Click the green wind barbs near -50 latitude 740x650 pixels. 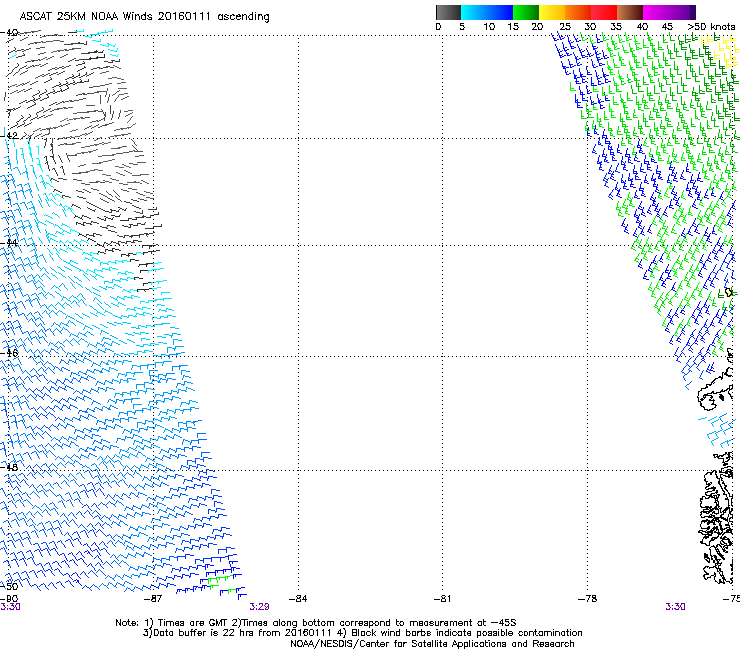click(x=220, y=583)
